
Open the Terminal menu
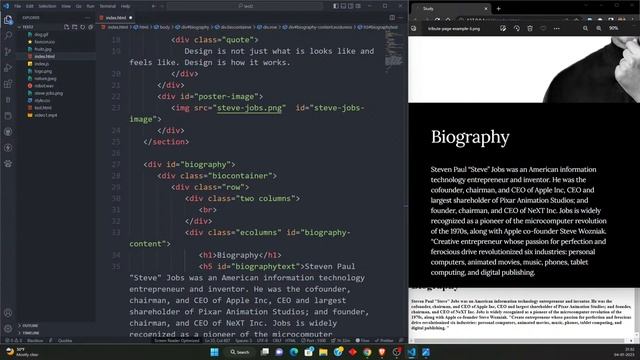[108, 6]
